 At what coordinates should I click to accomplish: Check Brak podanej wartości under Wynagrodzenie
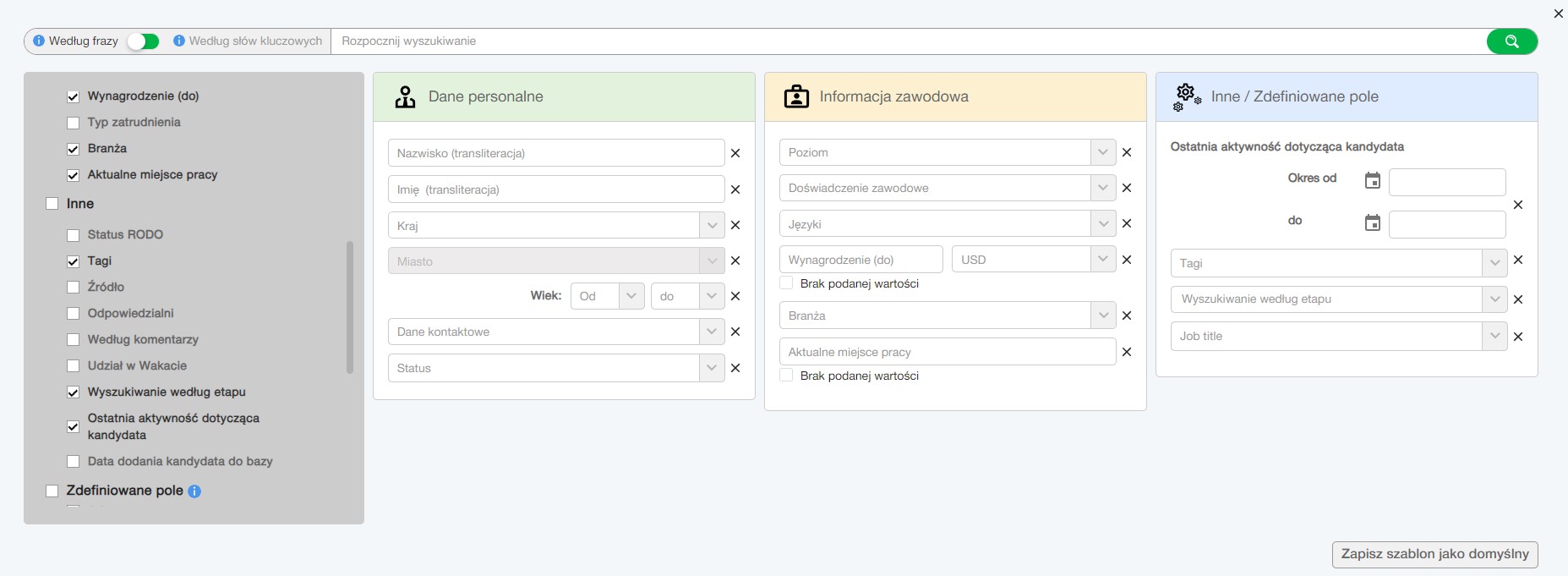(x=787, y=283)
